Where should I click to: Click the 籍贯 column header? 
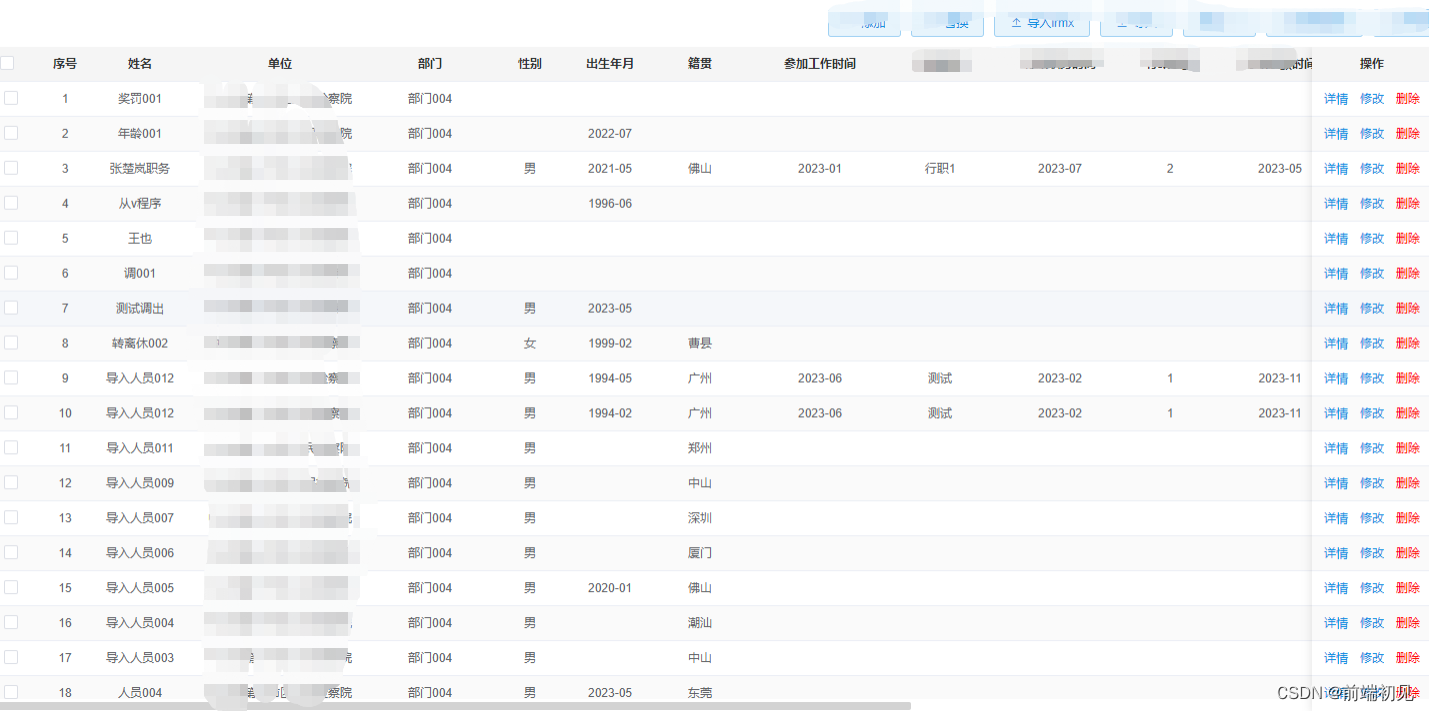tap(700, 64)
